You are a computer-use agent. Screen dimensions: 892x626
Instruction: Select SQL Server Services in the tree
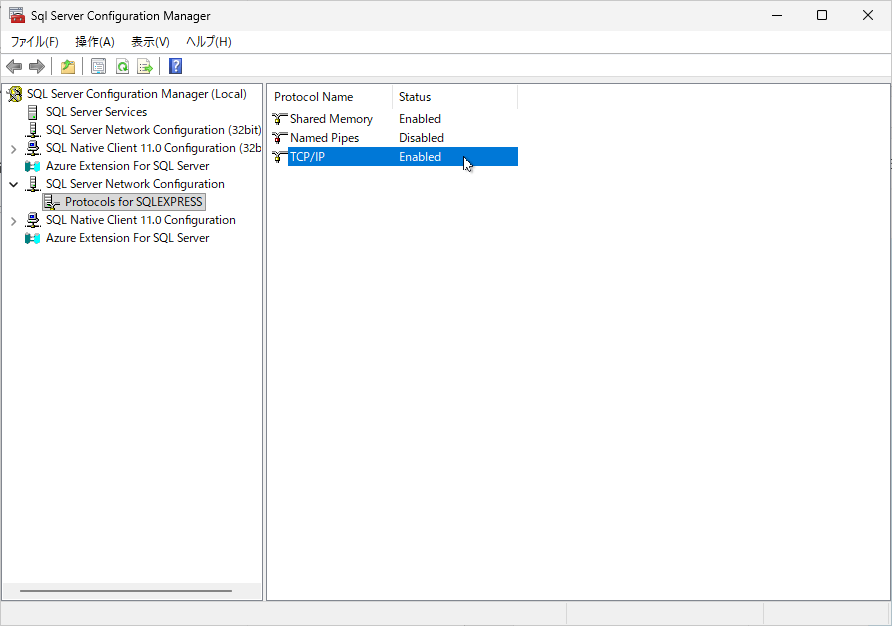point(96,112)
